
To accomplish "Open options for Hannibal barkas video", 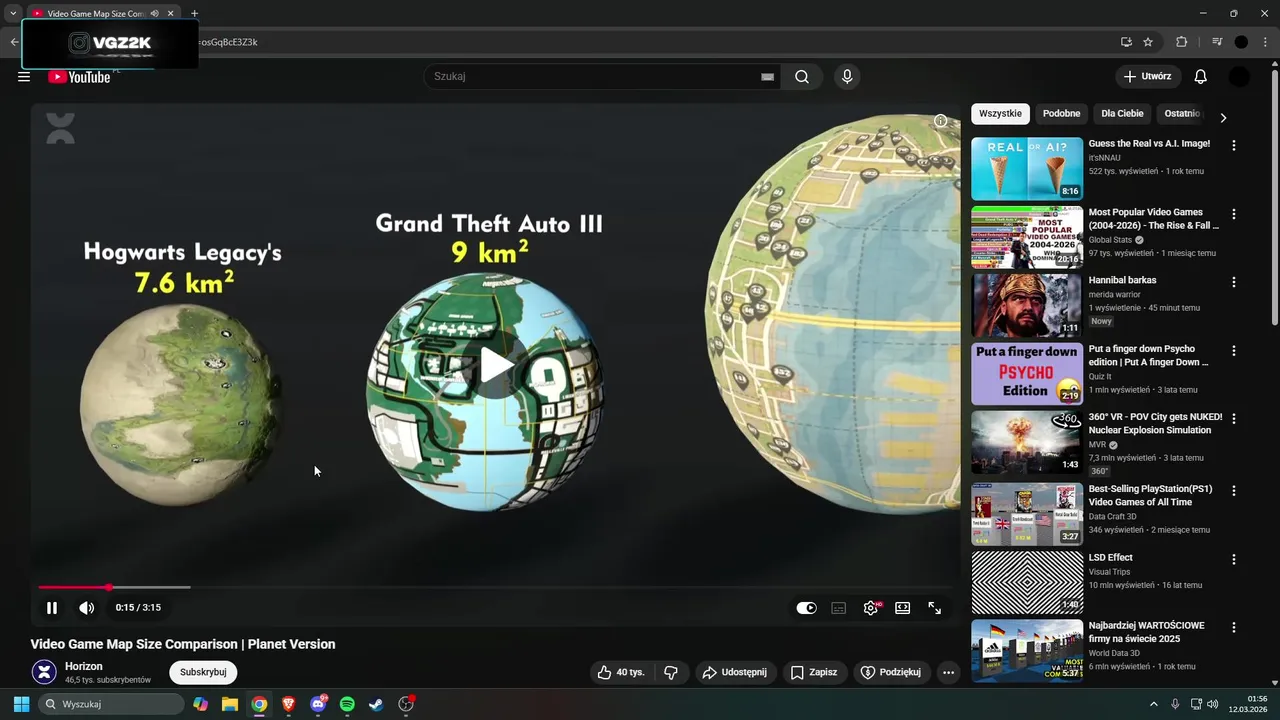I will (1234, 282).
